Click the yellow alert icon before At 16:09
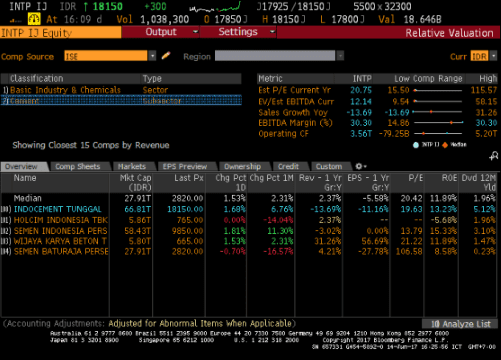The width and height of the screenshot is (501, 360). click(x=34, y=19)
